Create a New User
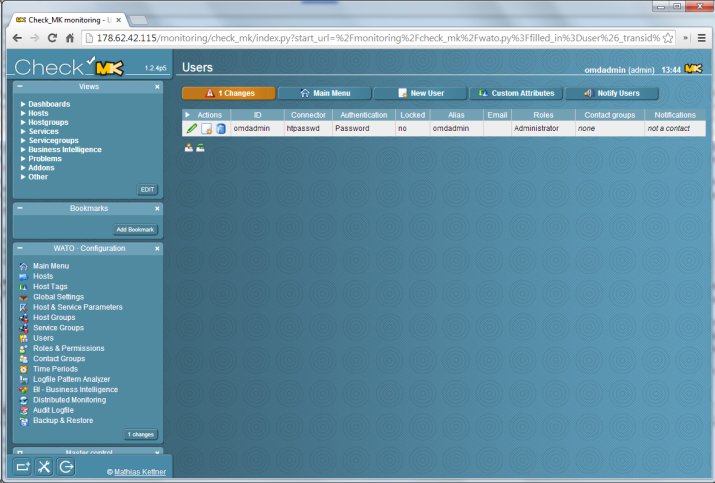The height and width of the screenshot is (483, 715). pyautogui.click(x=420, y=93)
